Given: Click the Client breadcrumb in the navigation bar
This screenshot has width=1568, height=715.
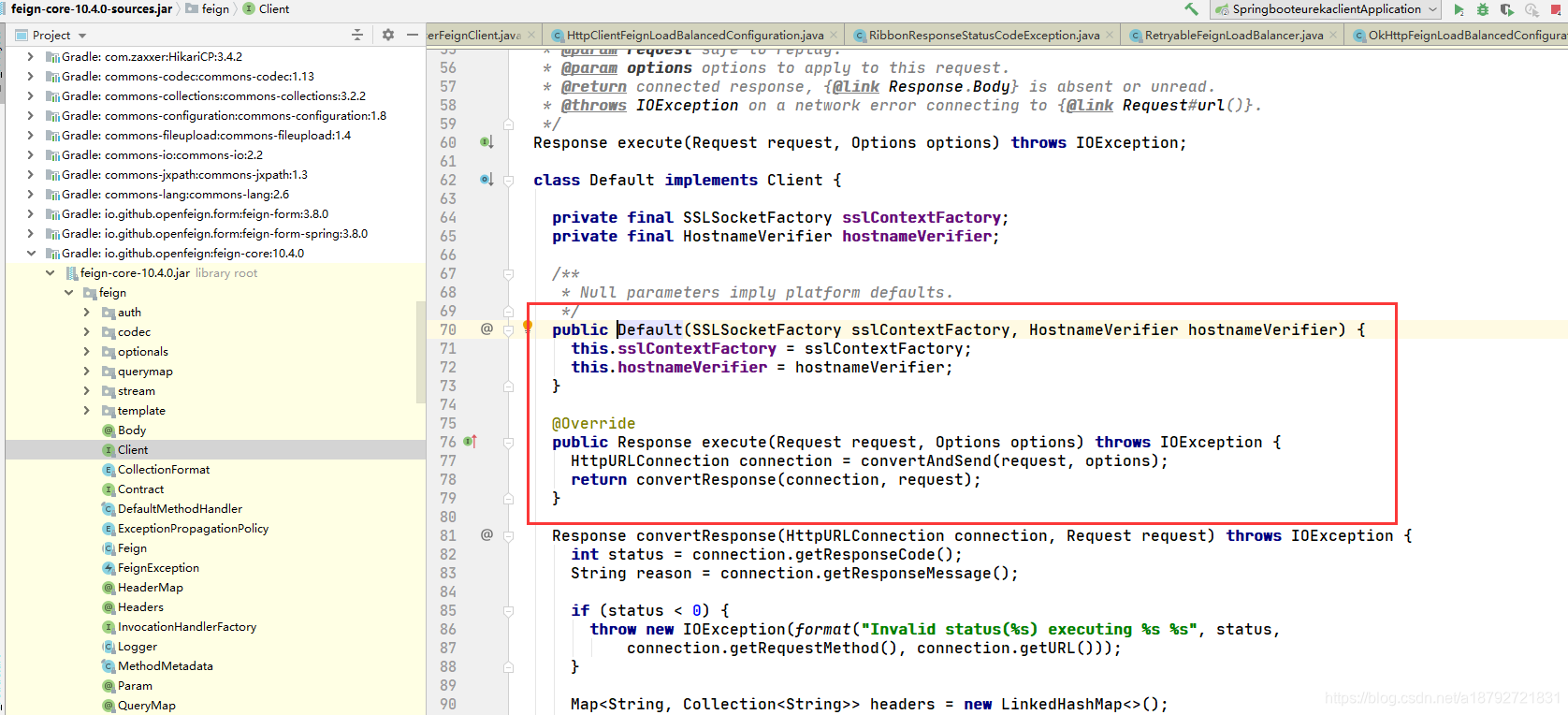Looking at the screenshot, I should point(267,8).
